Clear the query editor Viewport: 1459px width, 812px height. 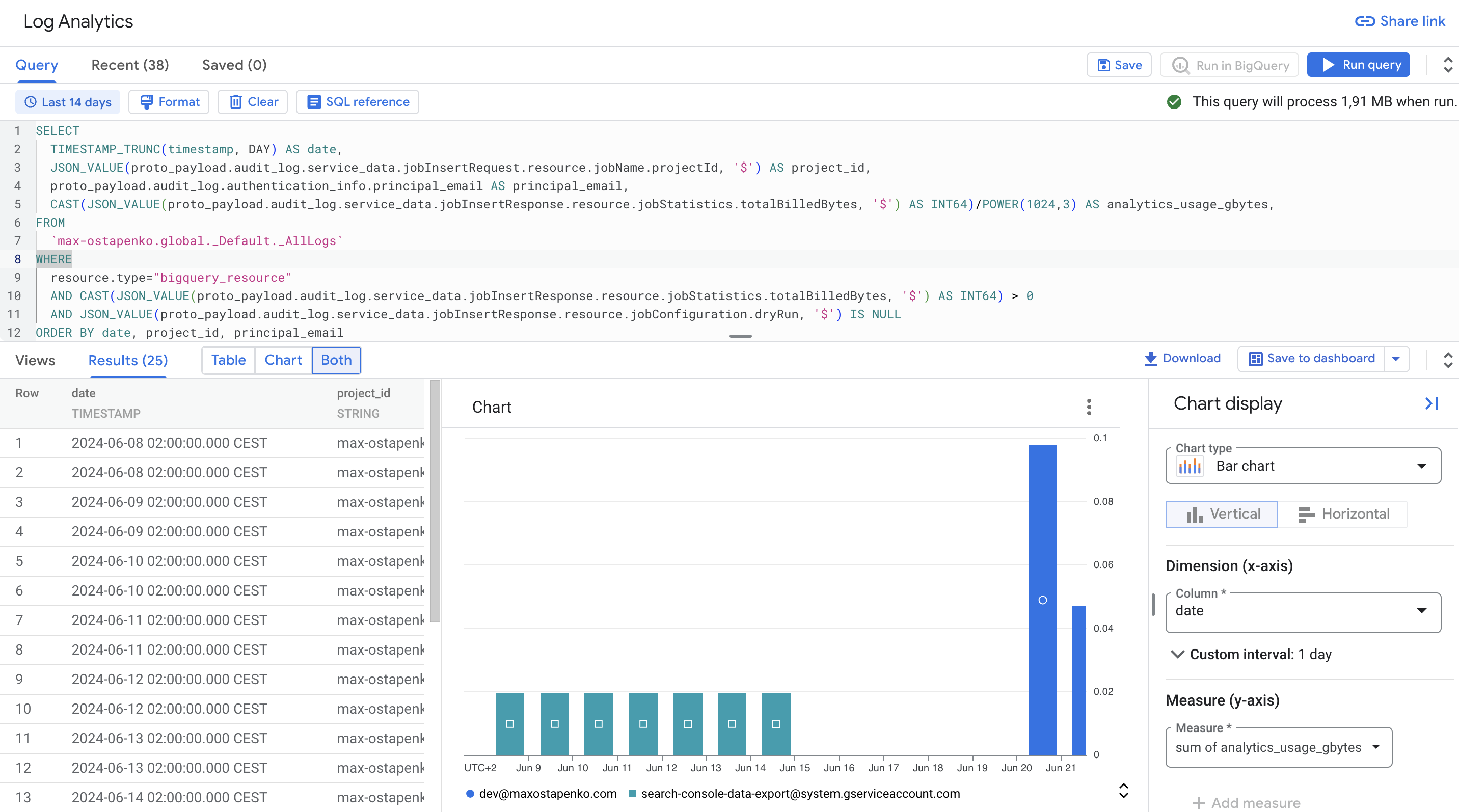coord(253,102)
